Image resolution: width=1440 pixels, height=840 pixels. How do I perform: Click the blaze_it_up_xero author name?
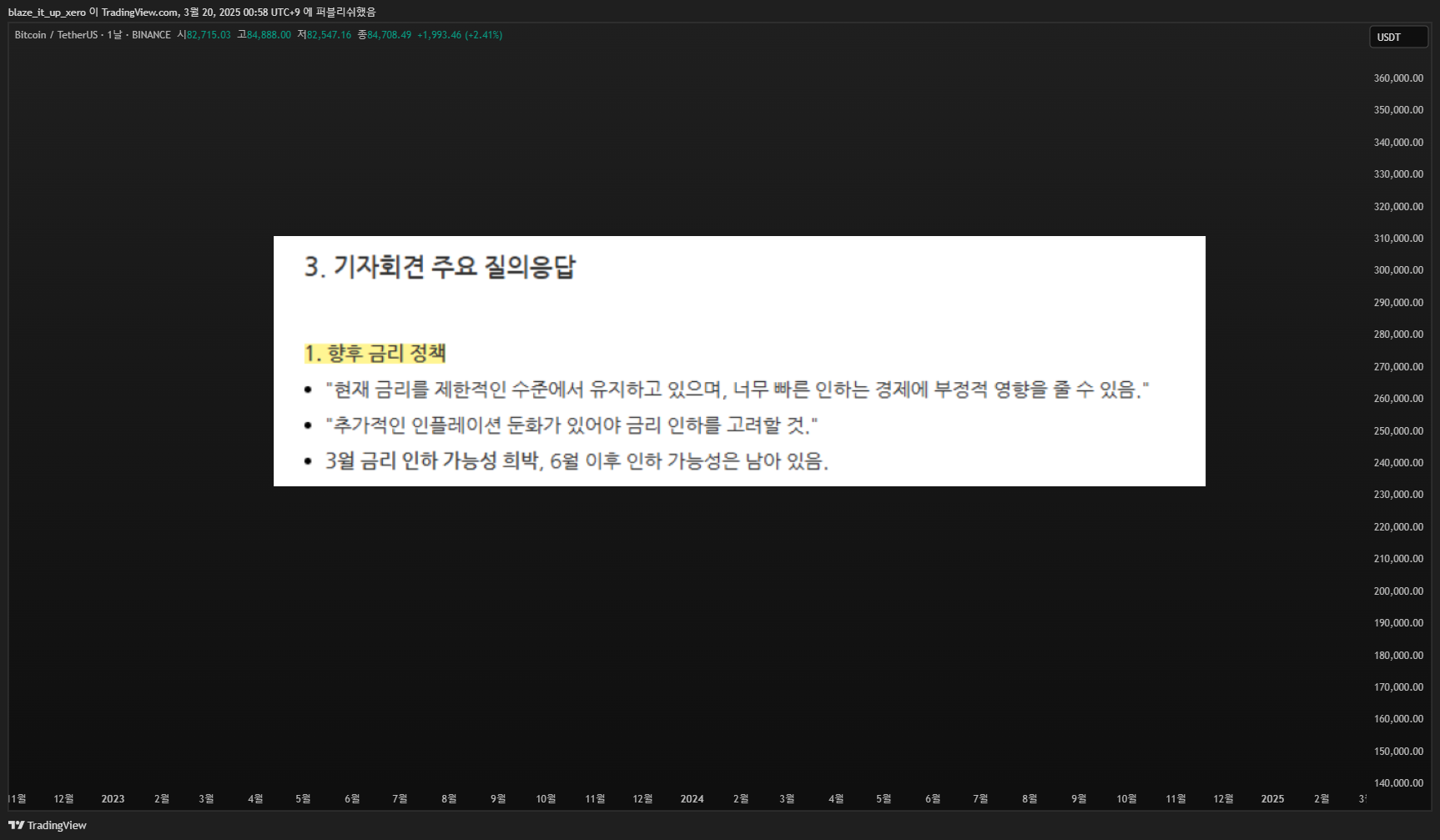pos(47,13)
